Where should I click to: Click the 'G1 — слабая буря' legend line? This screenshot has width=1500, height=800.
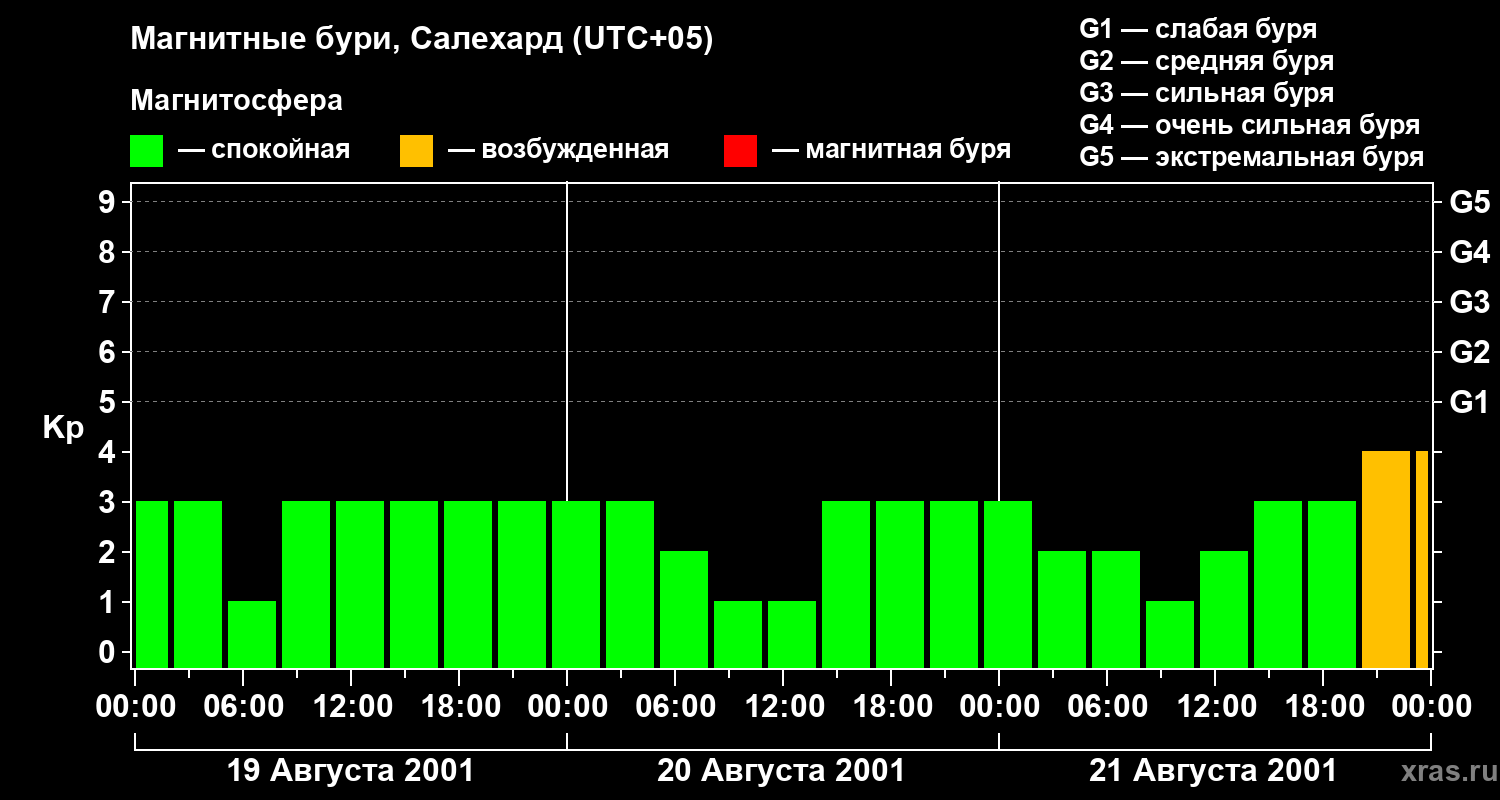point(1198,30)
